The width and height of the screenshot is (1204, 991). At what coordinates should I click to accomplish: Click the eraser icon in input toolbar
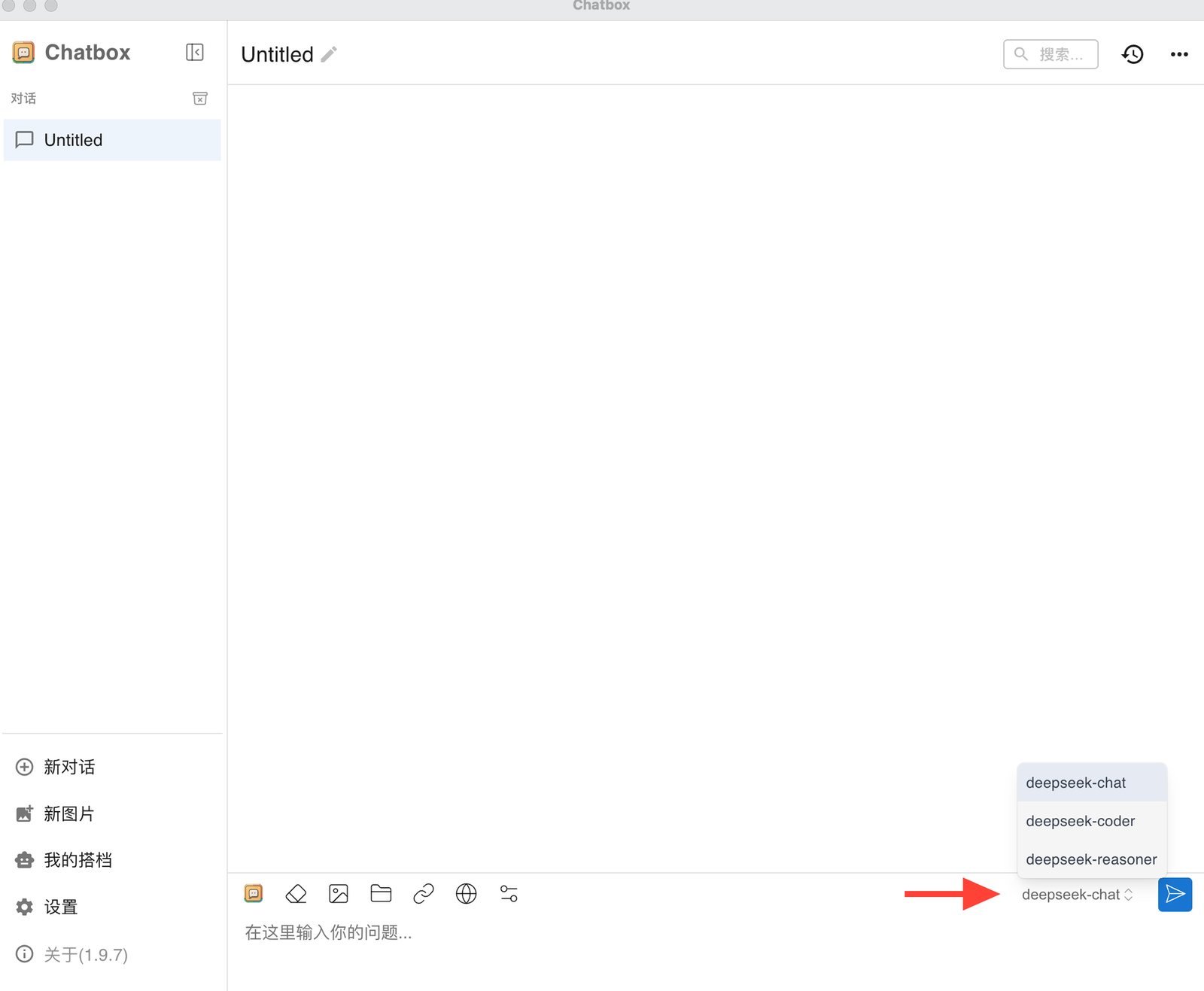296,894
